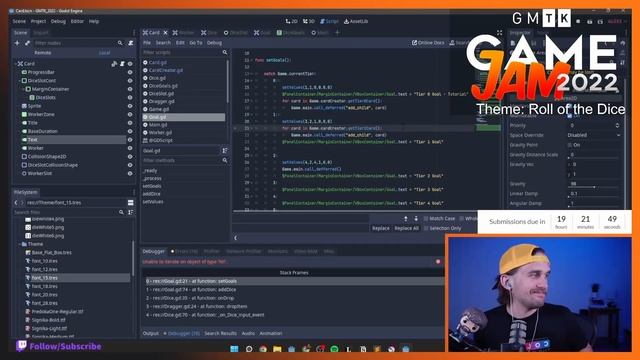Click the search icon in the filter scripts box
Image resolution: width=640 pixels, height=360 pixels.
click(225, 52)
